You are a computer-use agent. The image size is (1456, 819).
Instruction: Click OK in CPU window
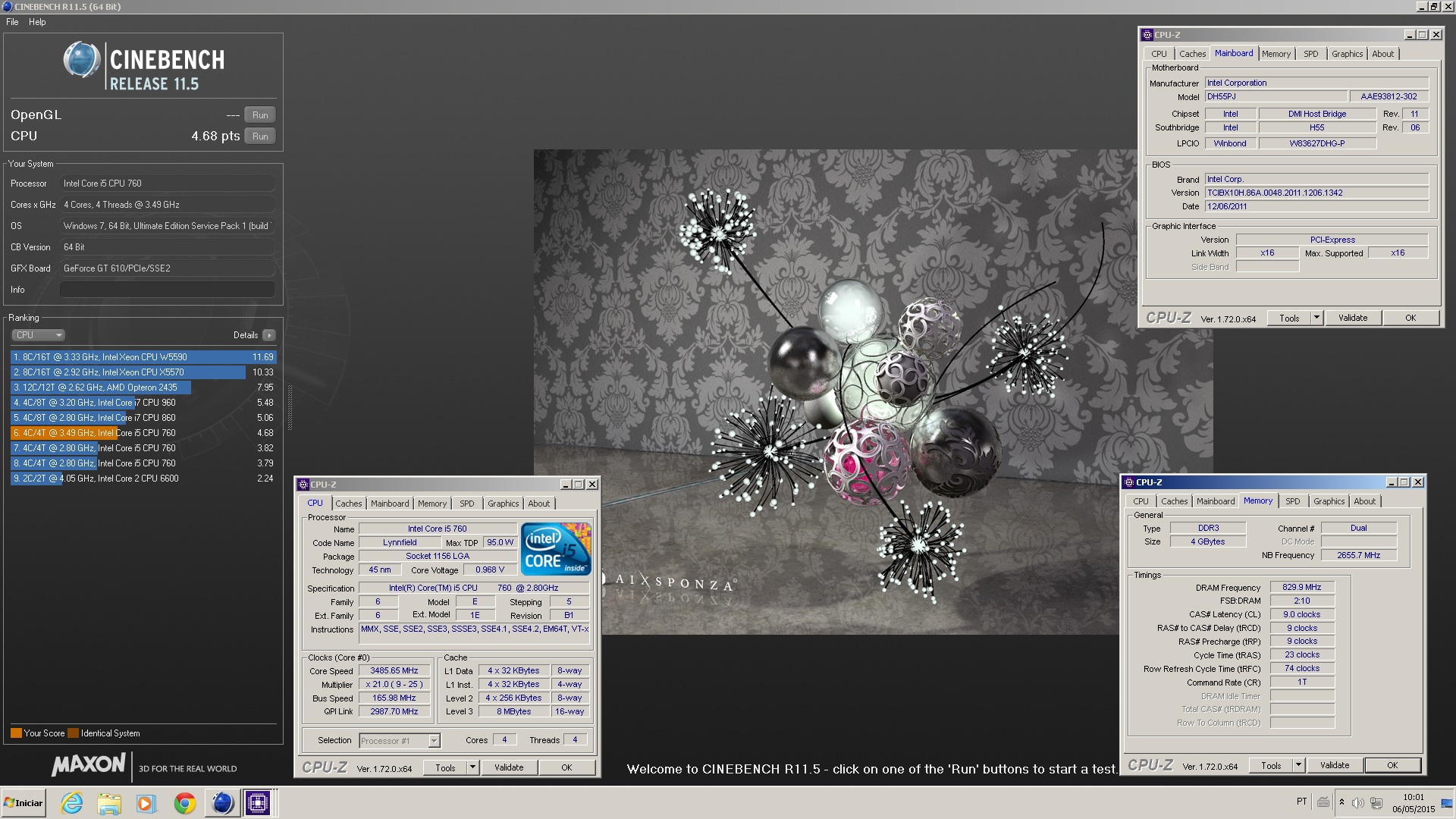point(566,767)
